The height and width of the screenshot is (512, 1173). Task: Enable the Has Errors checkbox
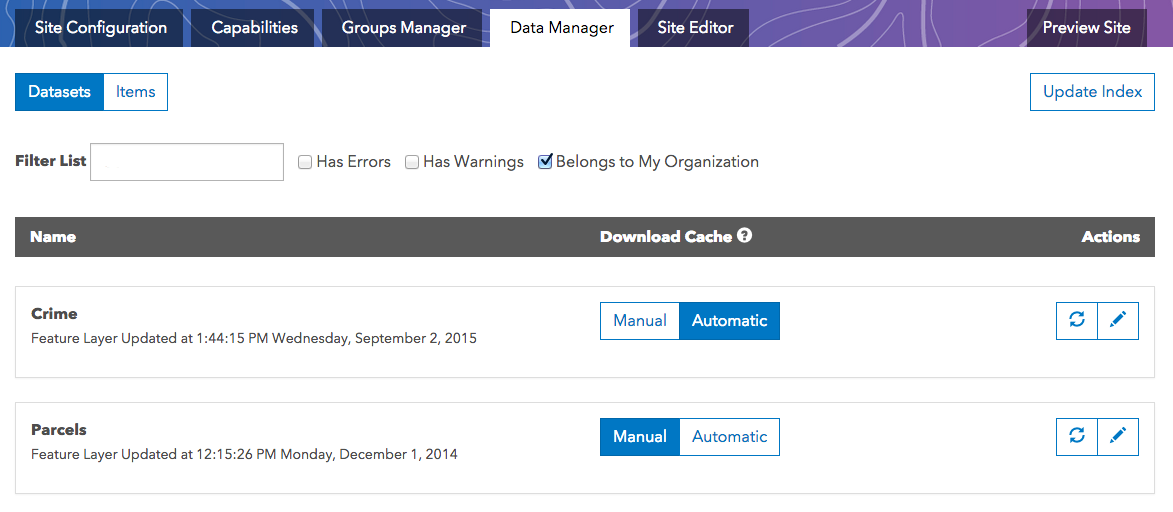[305, 162]
